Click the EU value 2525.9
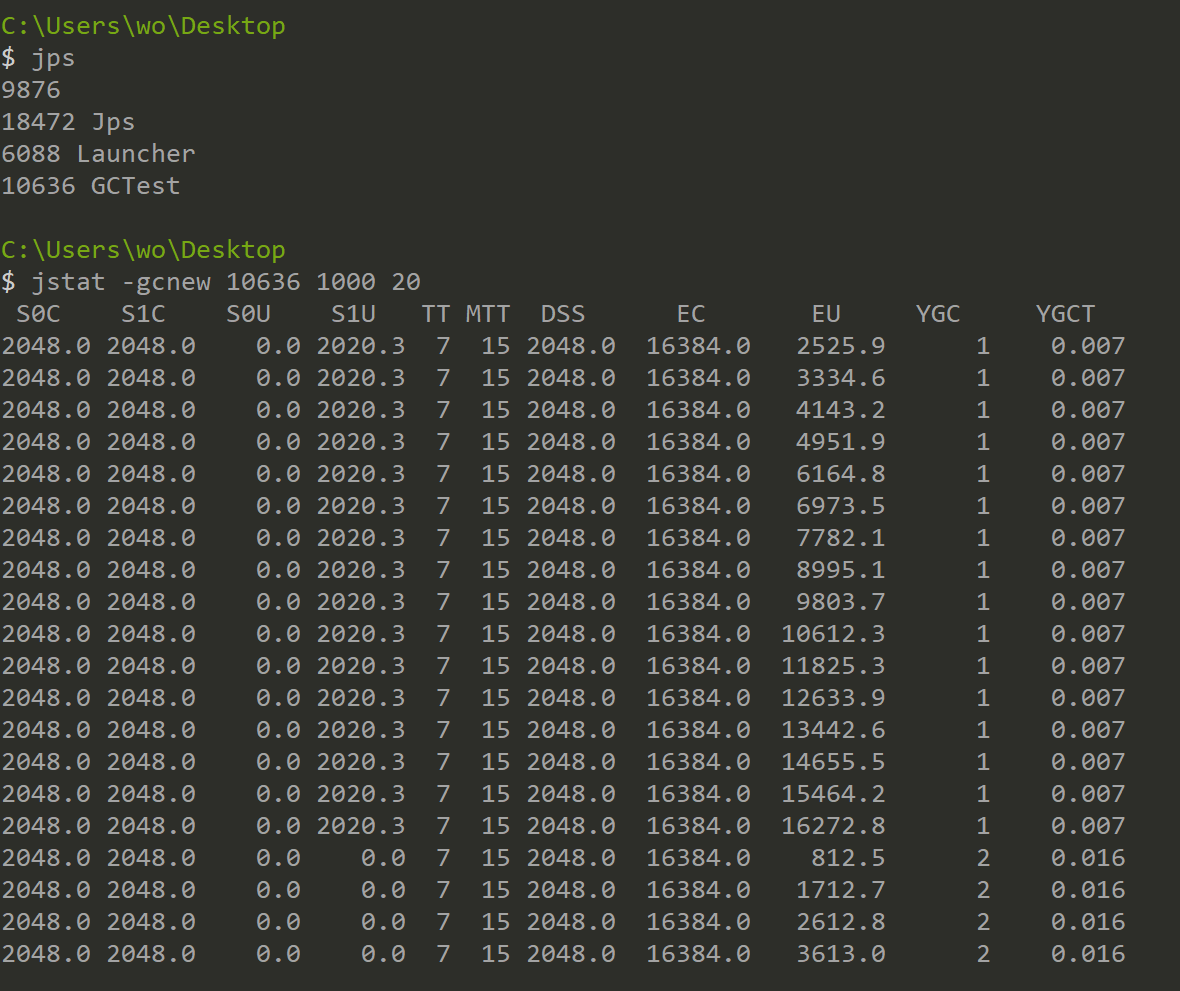Screen dimensions: 1180x991 click(x=840, y=346)
